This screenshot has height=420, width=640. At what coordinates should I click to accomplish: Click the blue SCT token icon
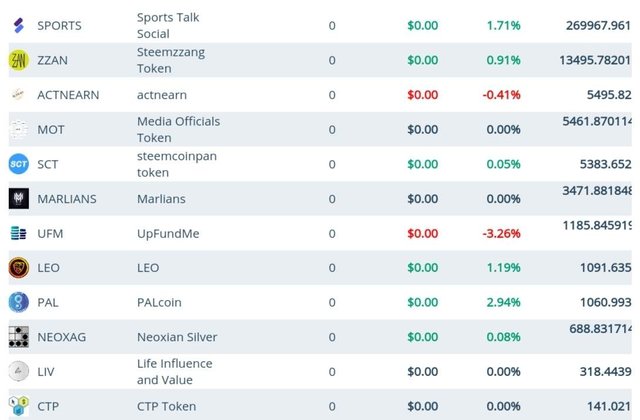pos(19,164)
